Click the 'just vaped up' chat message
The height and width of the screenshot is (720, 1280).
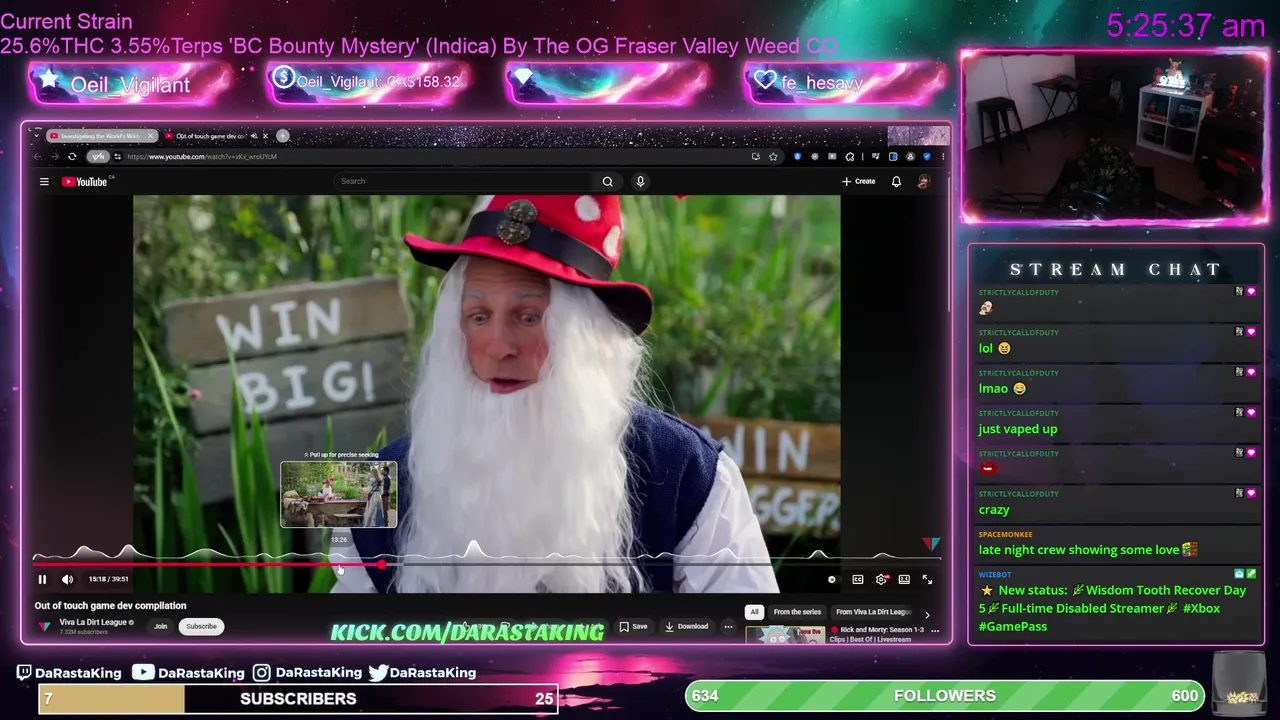tap(1017, 429)
